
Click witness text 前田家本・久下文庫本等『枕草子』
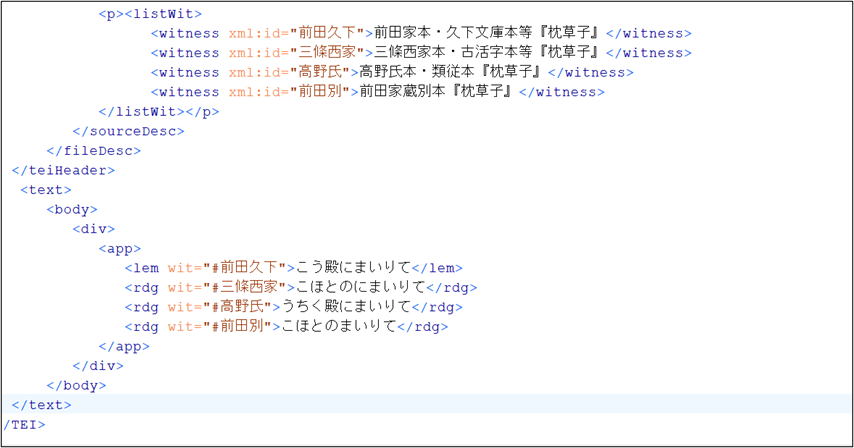click(x=486, y=33)
